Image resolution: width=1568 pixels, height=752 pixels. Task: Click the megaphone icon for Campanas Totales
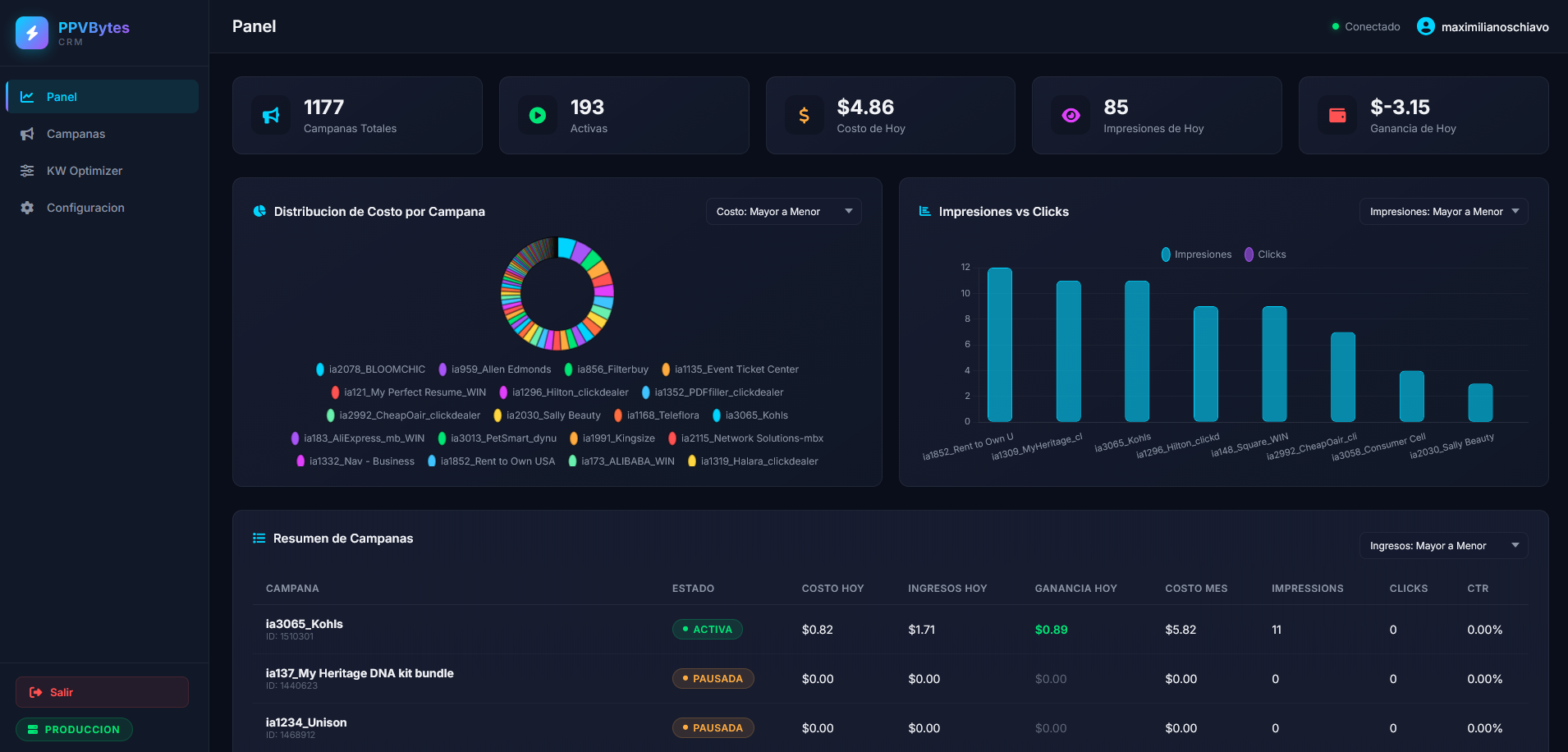271,116
